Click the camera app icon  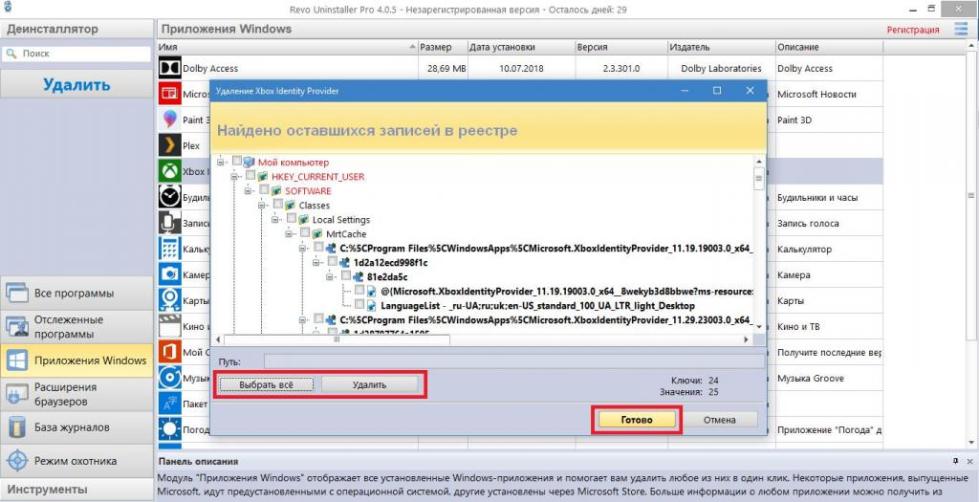[169, 274]
